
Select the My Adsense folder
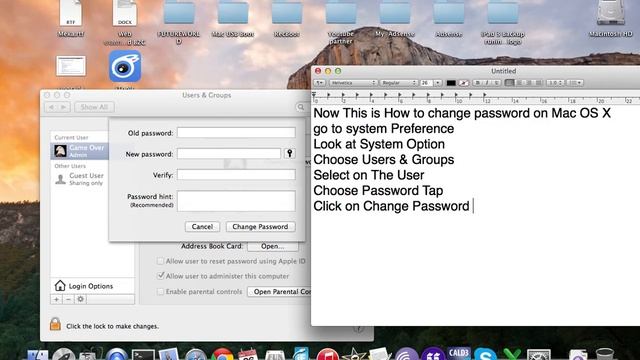pos(395,13)
